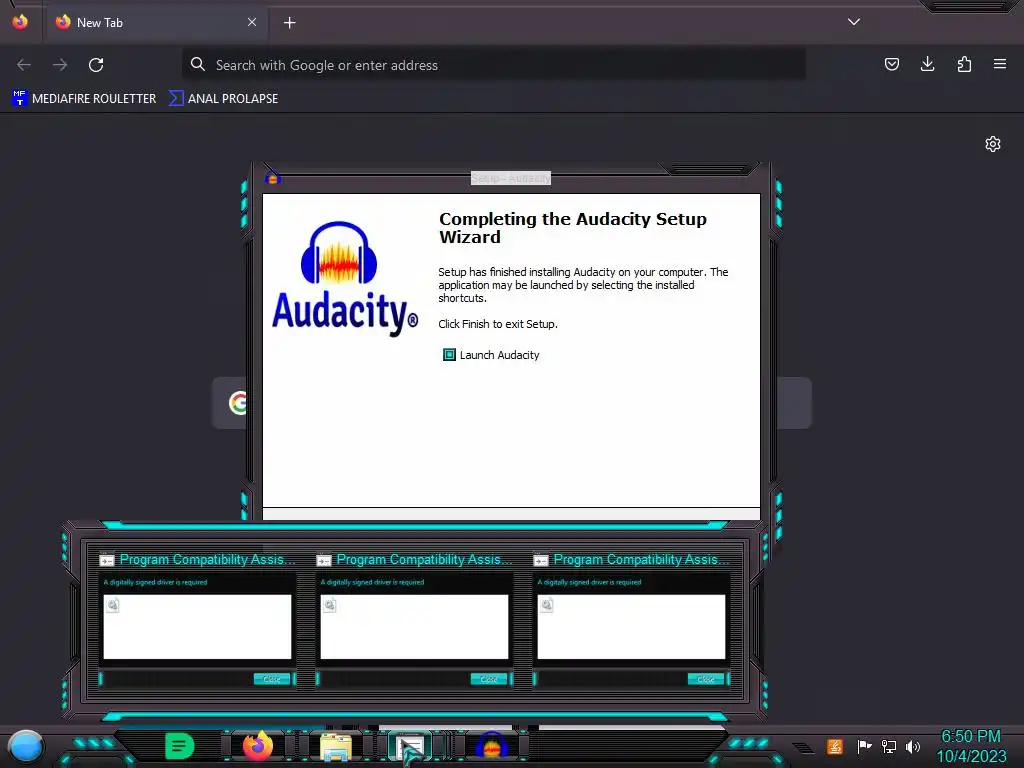Open new tab page personalize gear
1024x768 pixels.
click(x=993, y=144)
